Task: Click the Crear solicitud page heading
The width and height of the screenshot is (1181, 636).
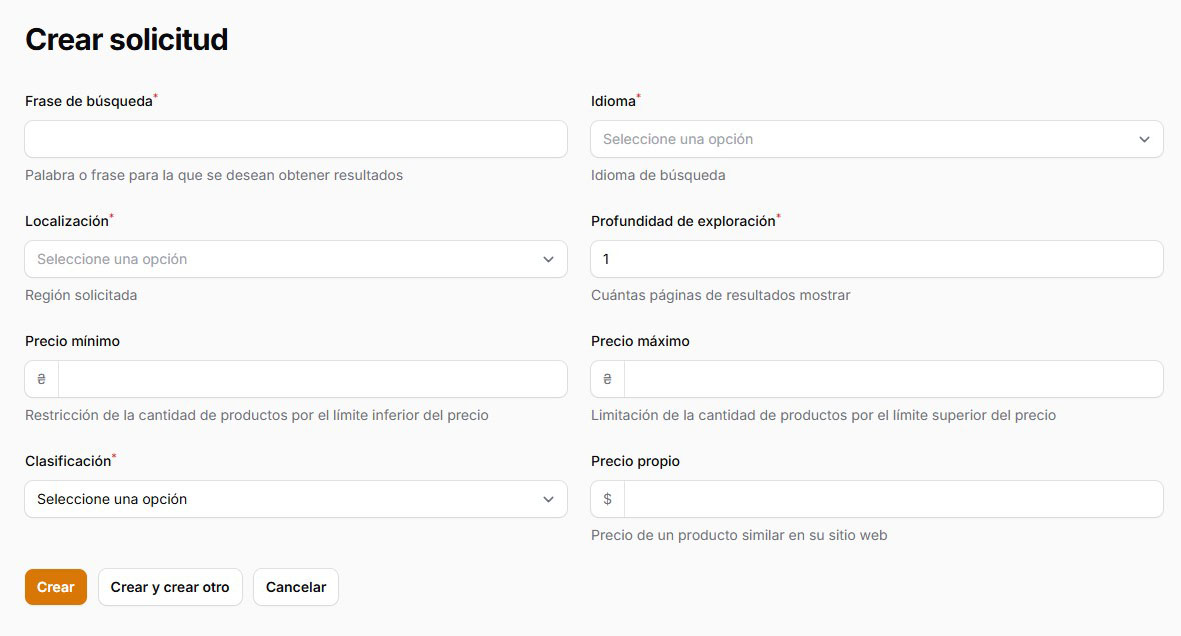Action: tap(127, 39)
